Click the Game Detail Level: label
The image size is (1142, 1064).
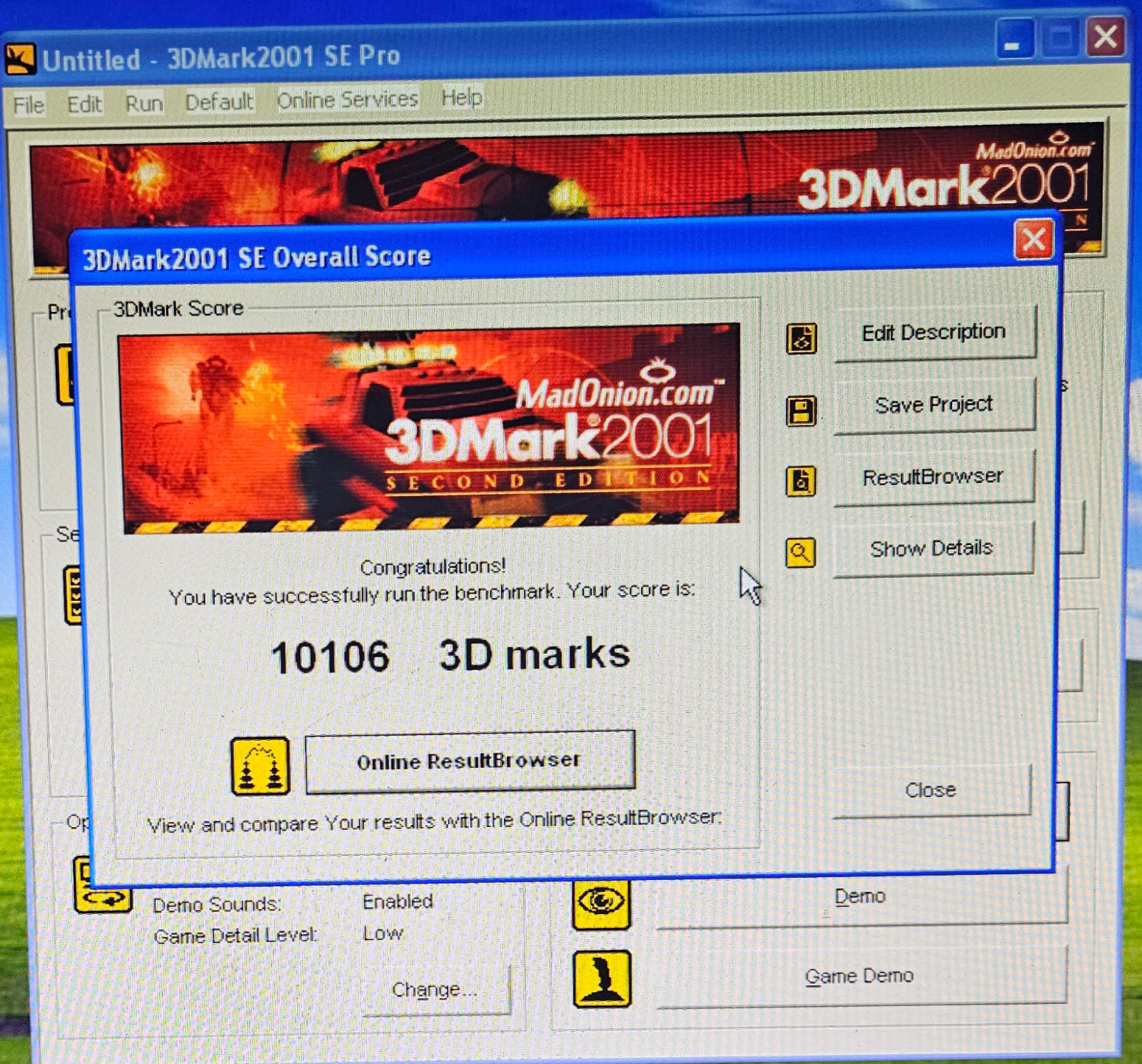coord(236,936)
